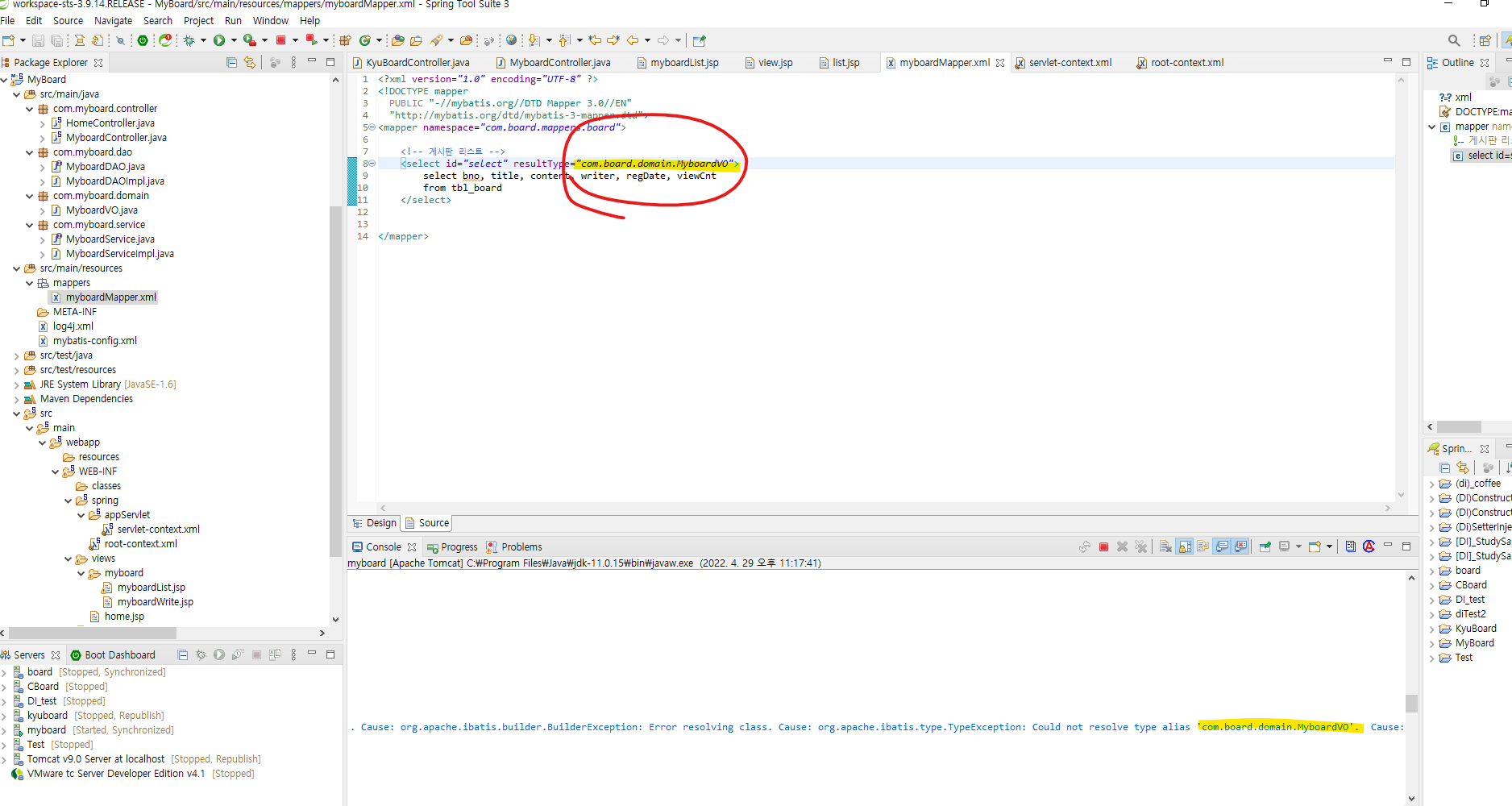The height and width of the screenshot is (806, 1512).
Task: Open the Project menu
Action: click(x=198, y=20)
